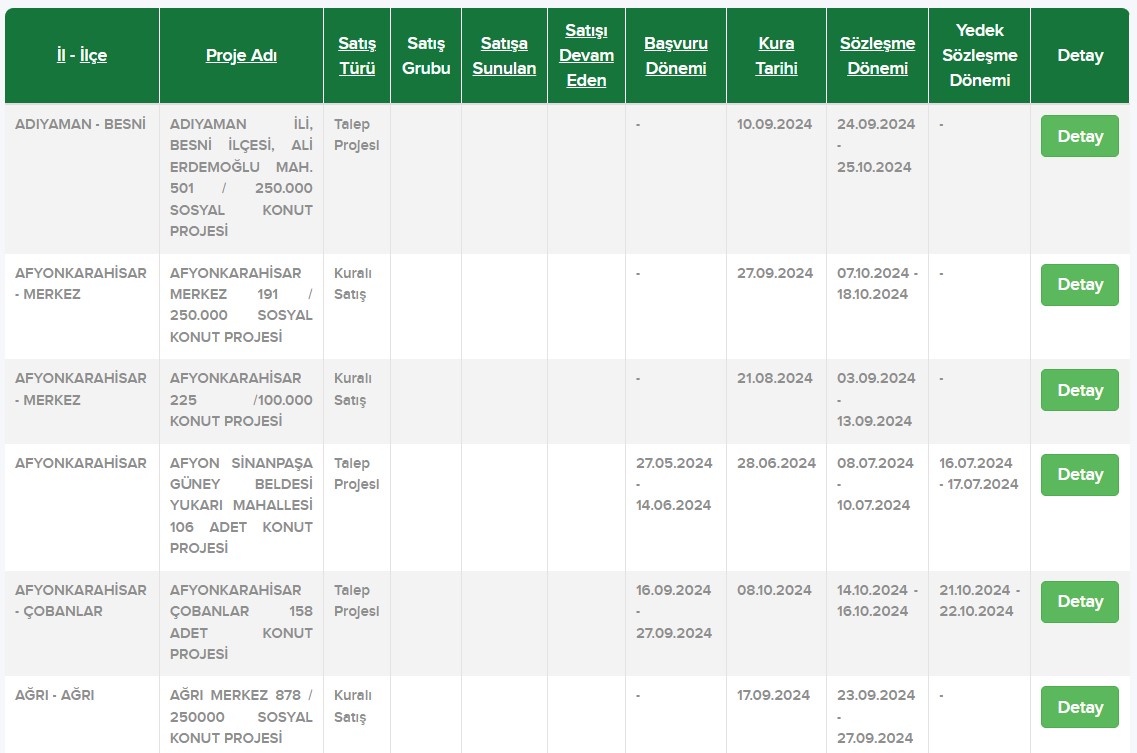Click the Satış Grubu column header

coord(426,56)
